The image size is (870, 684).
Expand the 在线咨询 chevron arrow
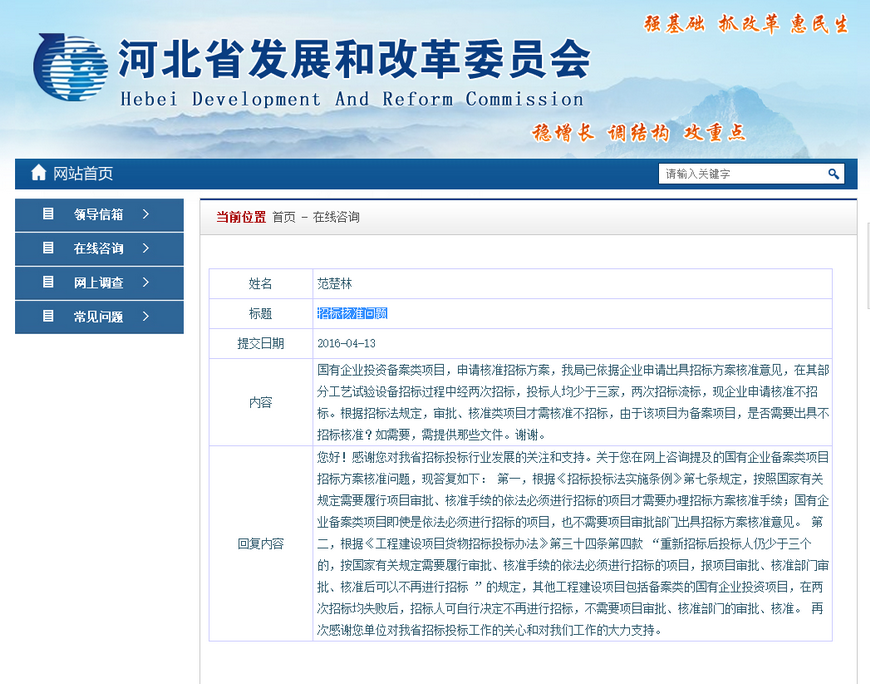click(146, 248)
